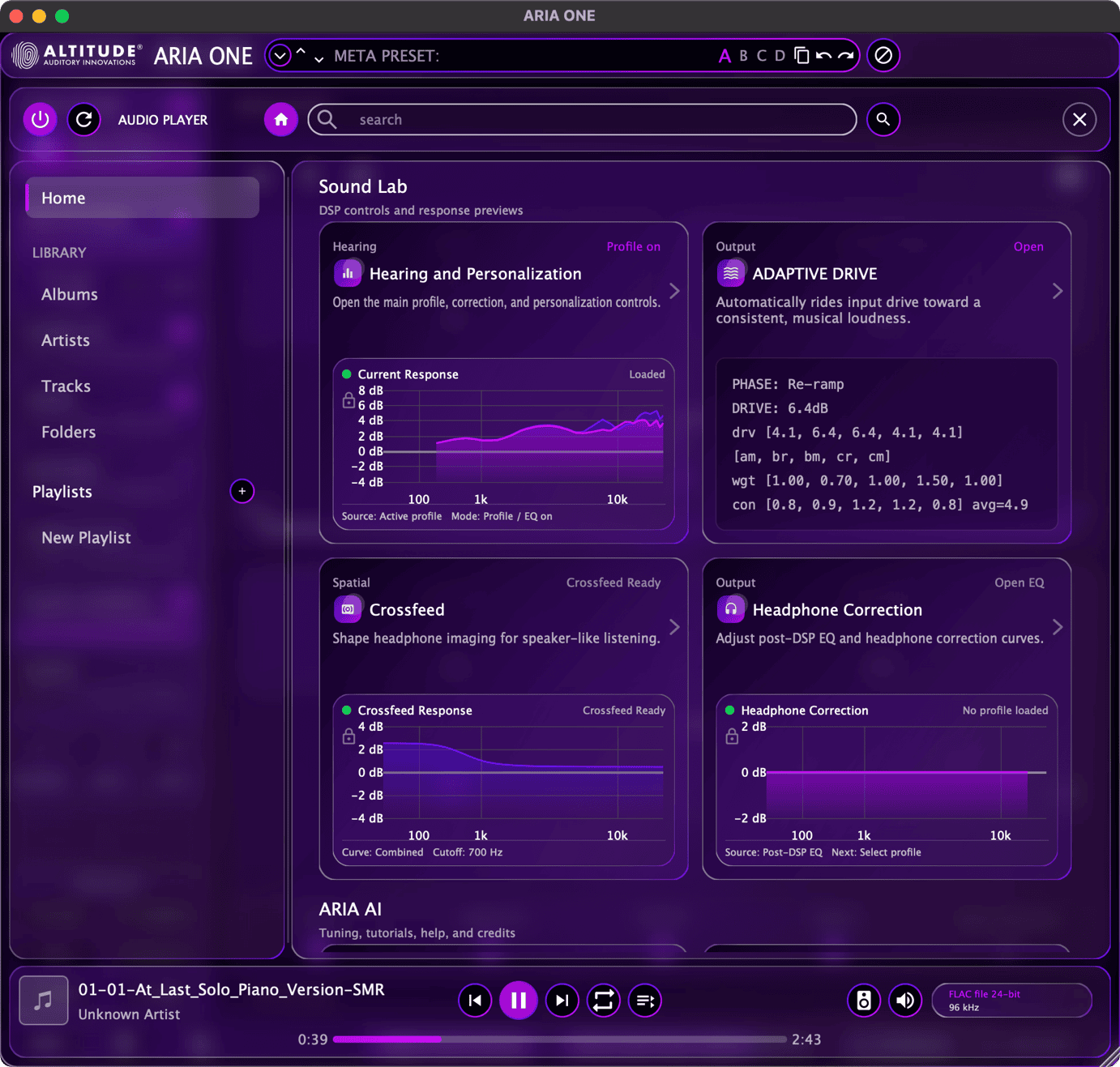
Task: Open the Crossfeed title
Action: pos(407,610)
